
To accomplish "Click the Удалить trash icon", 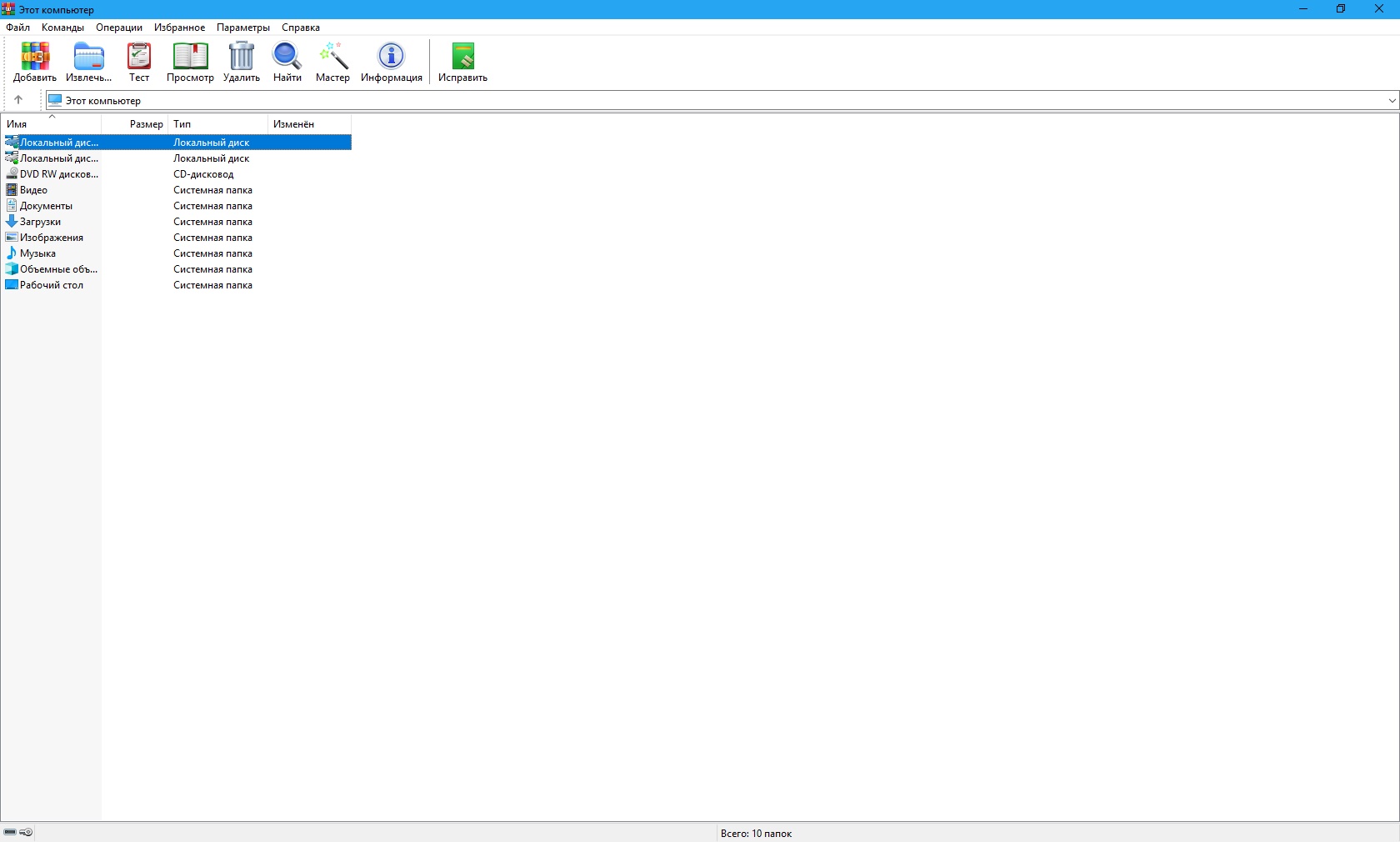I will (x=242, y=56).
